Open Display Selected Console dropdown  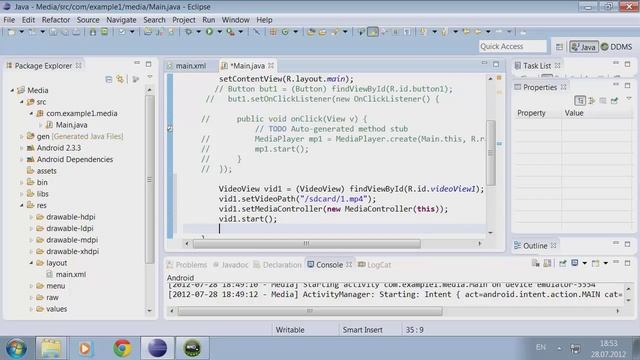(x=584, y=263)
